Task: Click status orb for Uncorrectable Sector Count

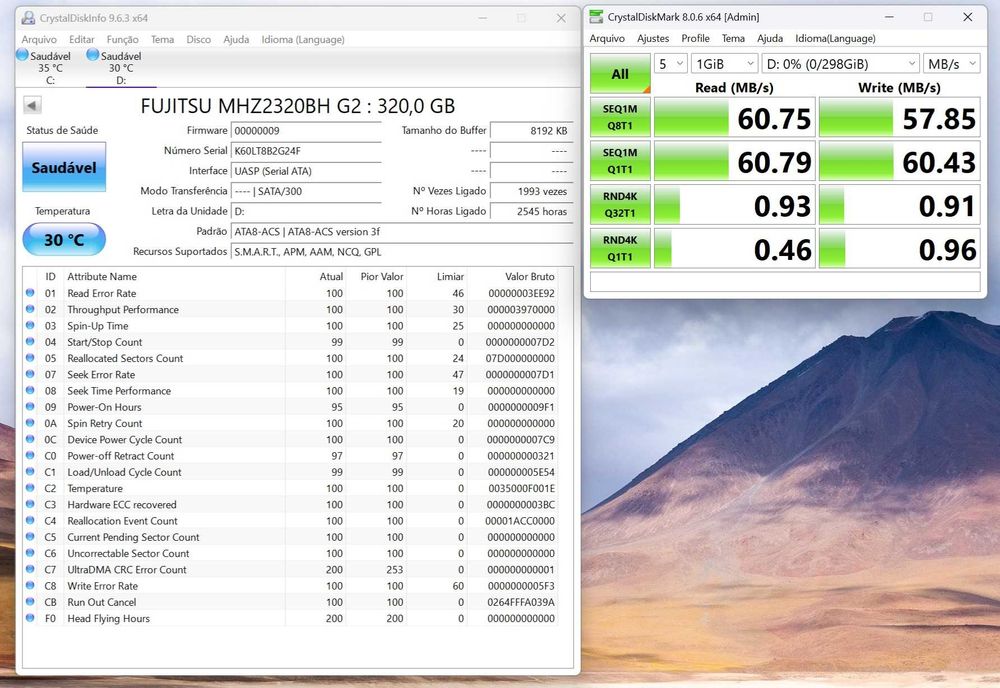Action: click(x=30, y=553)
